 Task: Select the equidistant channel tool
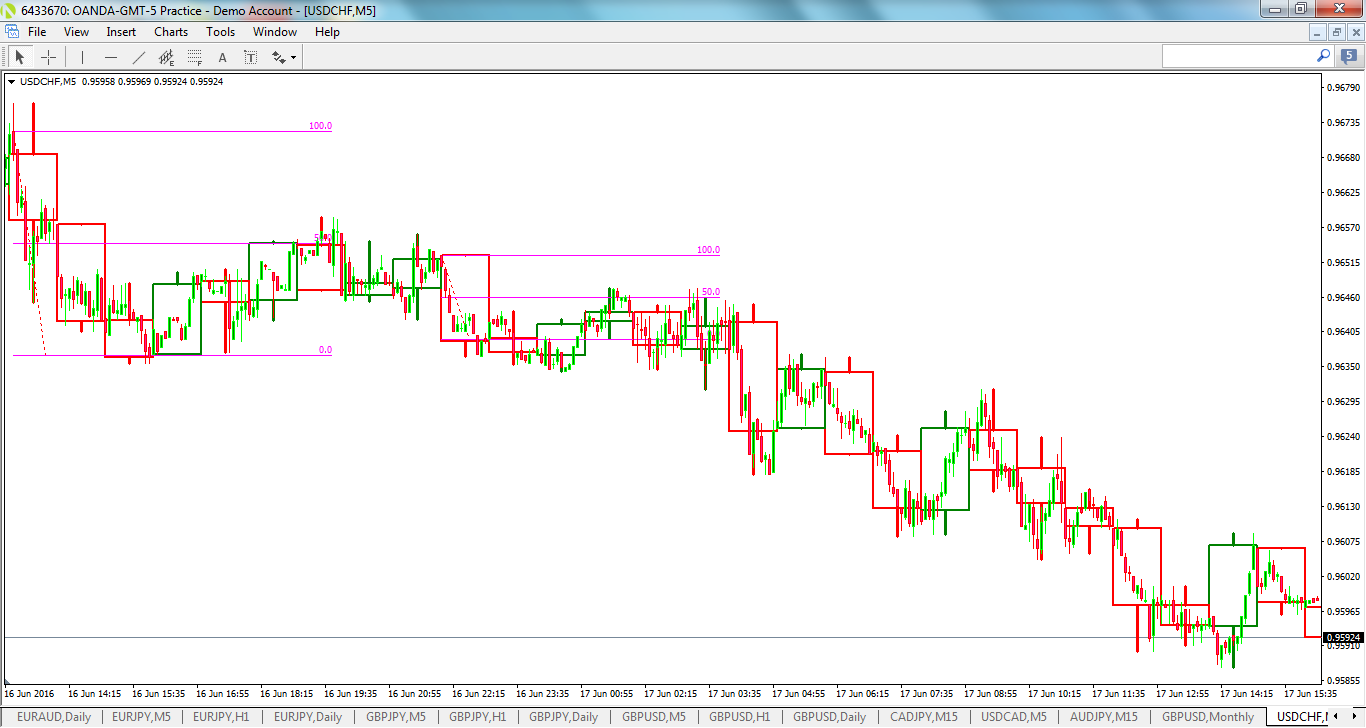pos(166,57)
